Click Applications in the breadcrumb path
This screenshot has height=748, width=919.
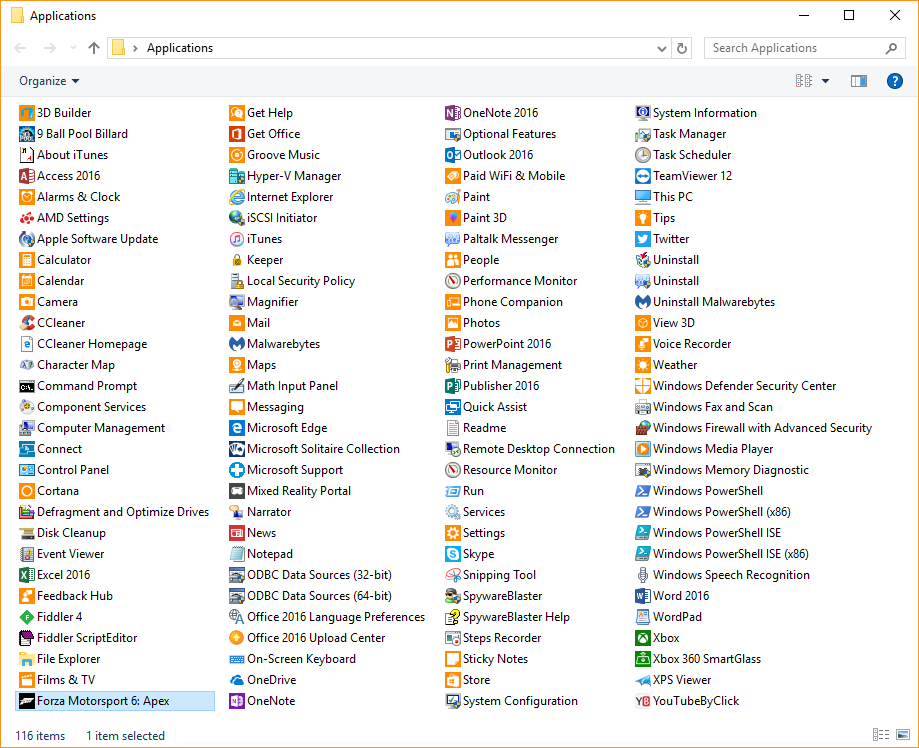point(180,47)
